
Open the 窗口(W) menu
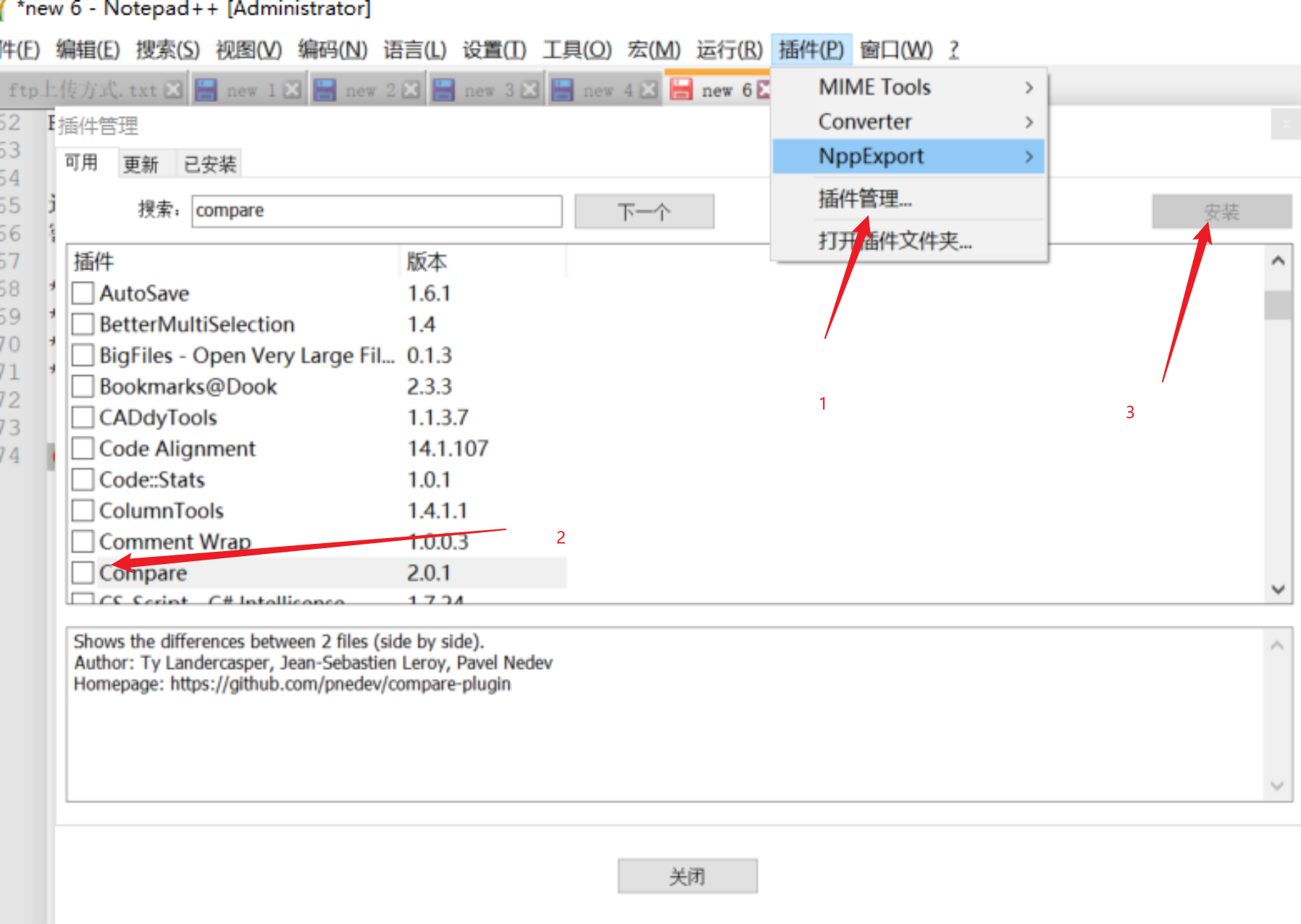pos(894,49)
